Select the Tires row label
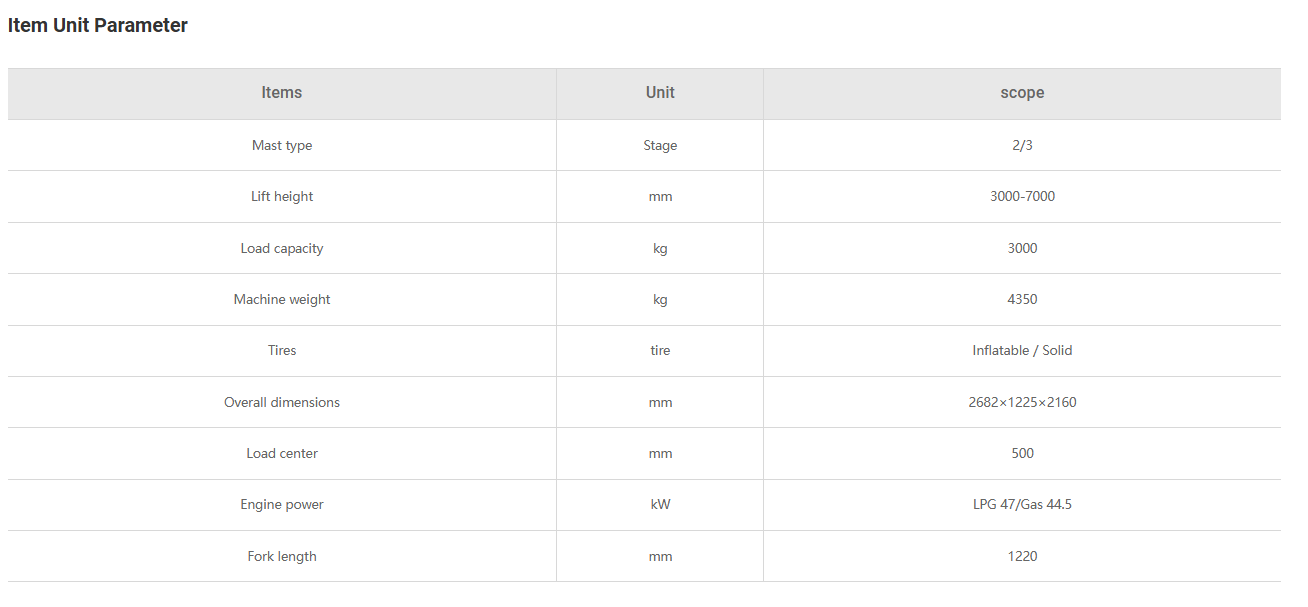Viewport: 1308px width, 607px height. click(x=282, y=351)
